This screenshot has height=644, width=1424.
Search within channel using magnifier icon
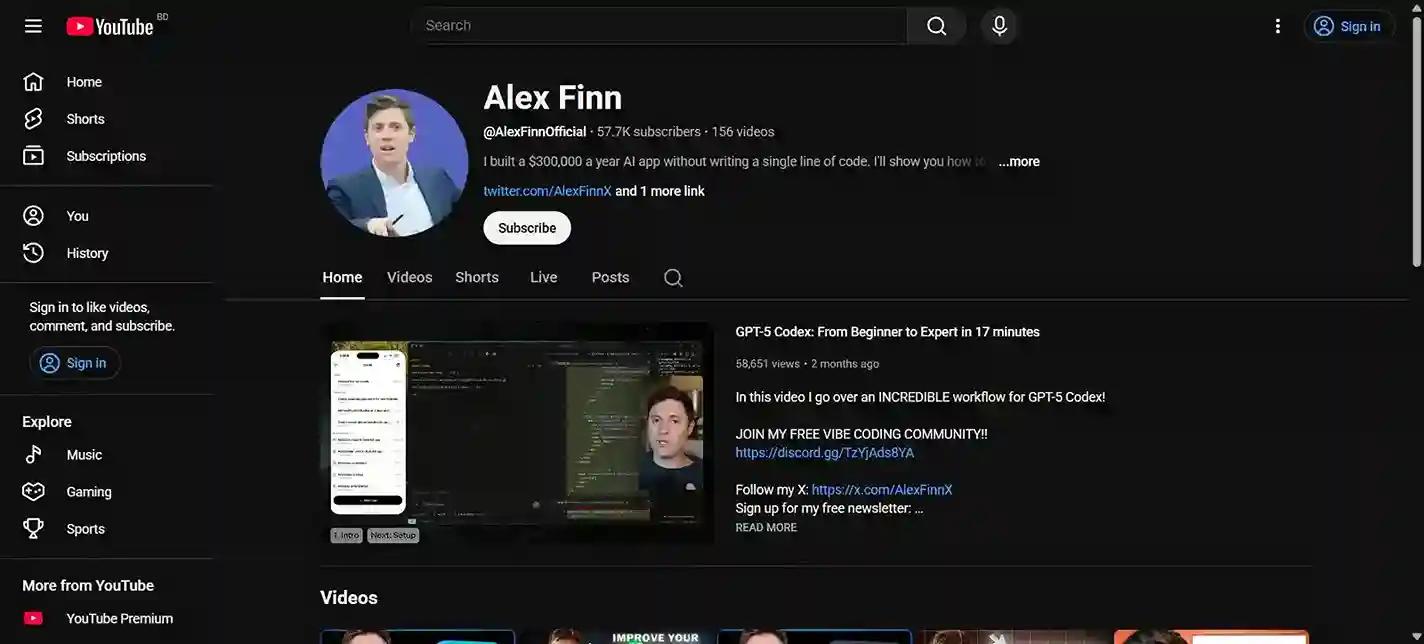click(673, 278)
